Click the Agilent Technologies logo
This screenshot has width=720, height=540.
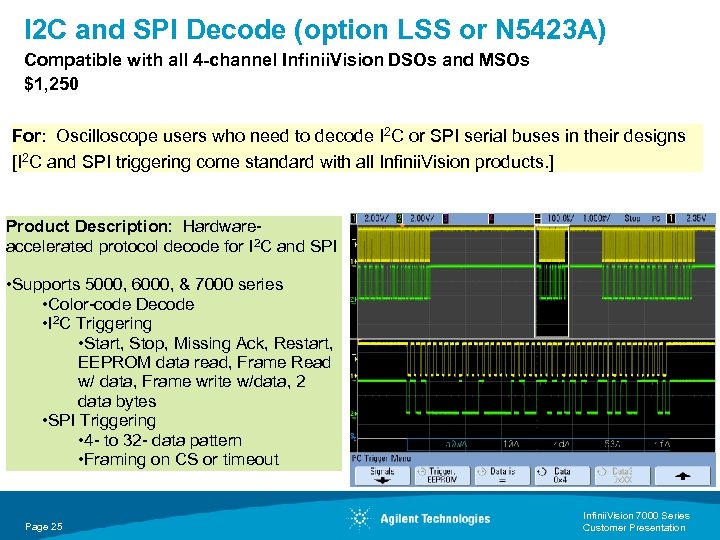click(419, 519)
